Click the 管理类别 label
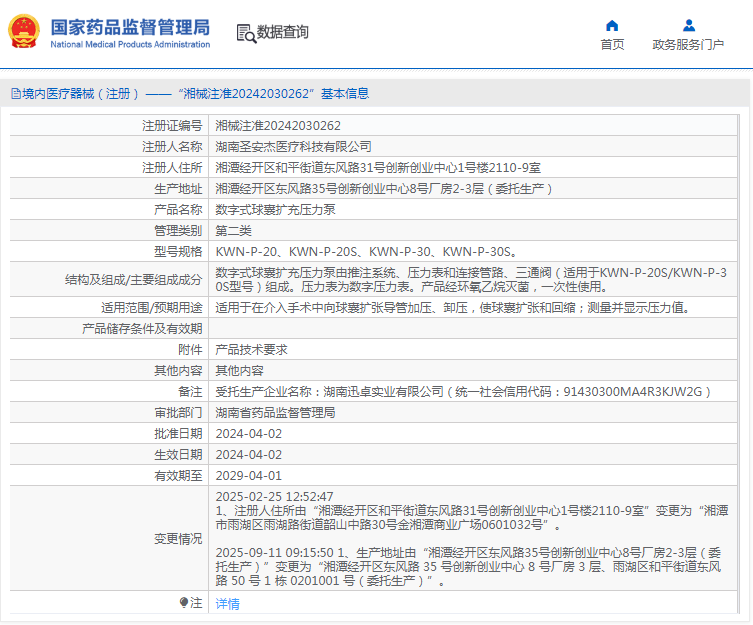The height and width of the screenshot is (625, 753). [178, 231]
